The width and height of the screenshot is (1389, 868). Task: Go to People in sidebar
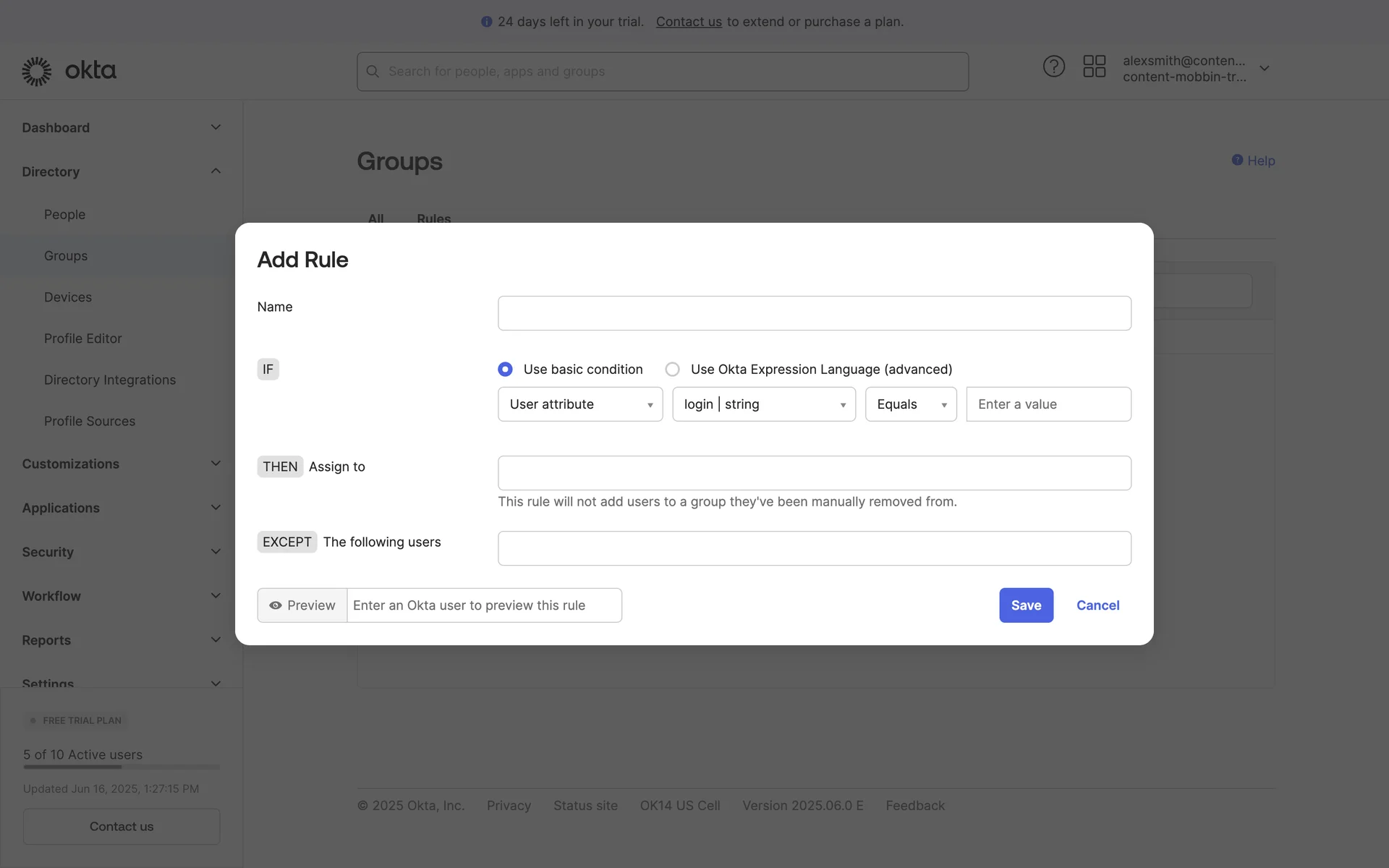(64, 215)
